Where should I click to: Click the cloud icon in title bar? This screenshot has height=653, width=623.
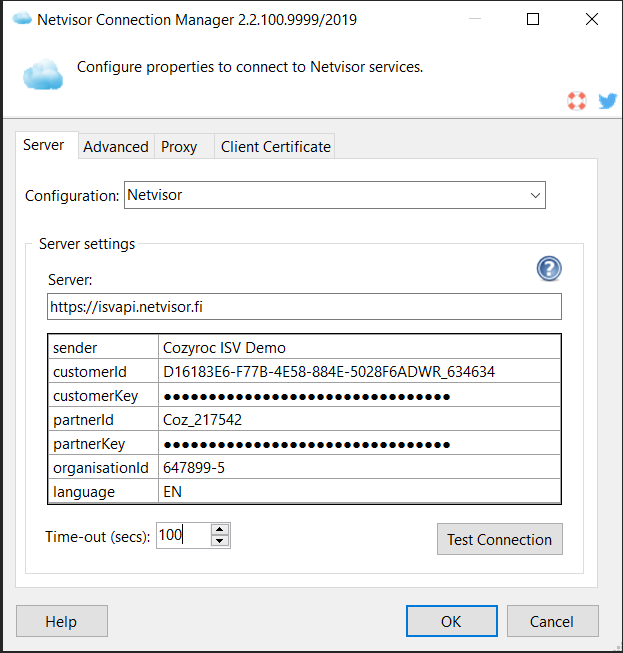point(22,19)
